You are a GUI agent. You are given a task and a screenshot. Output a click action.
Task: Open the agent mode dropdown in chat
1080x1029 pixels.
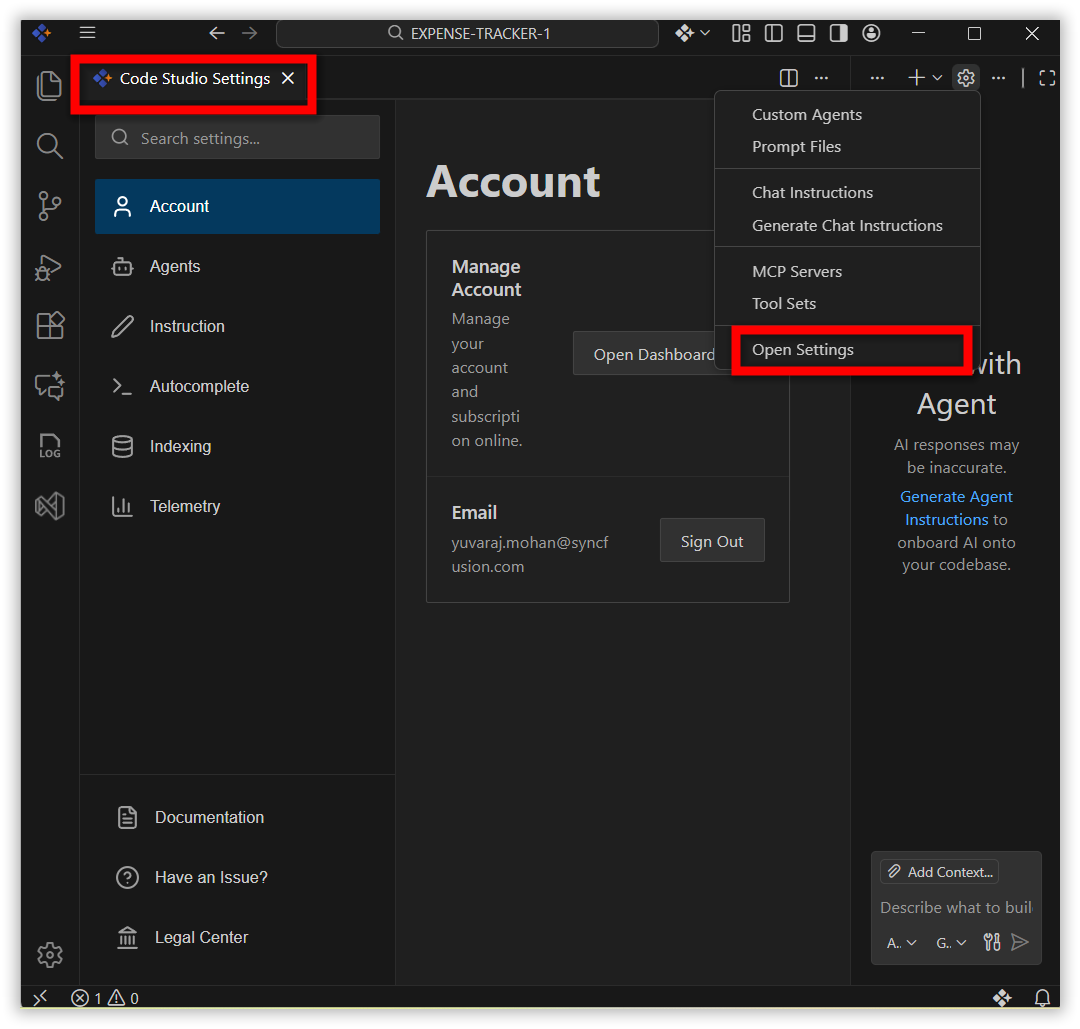tap(901, 942)
